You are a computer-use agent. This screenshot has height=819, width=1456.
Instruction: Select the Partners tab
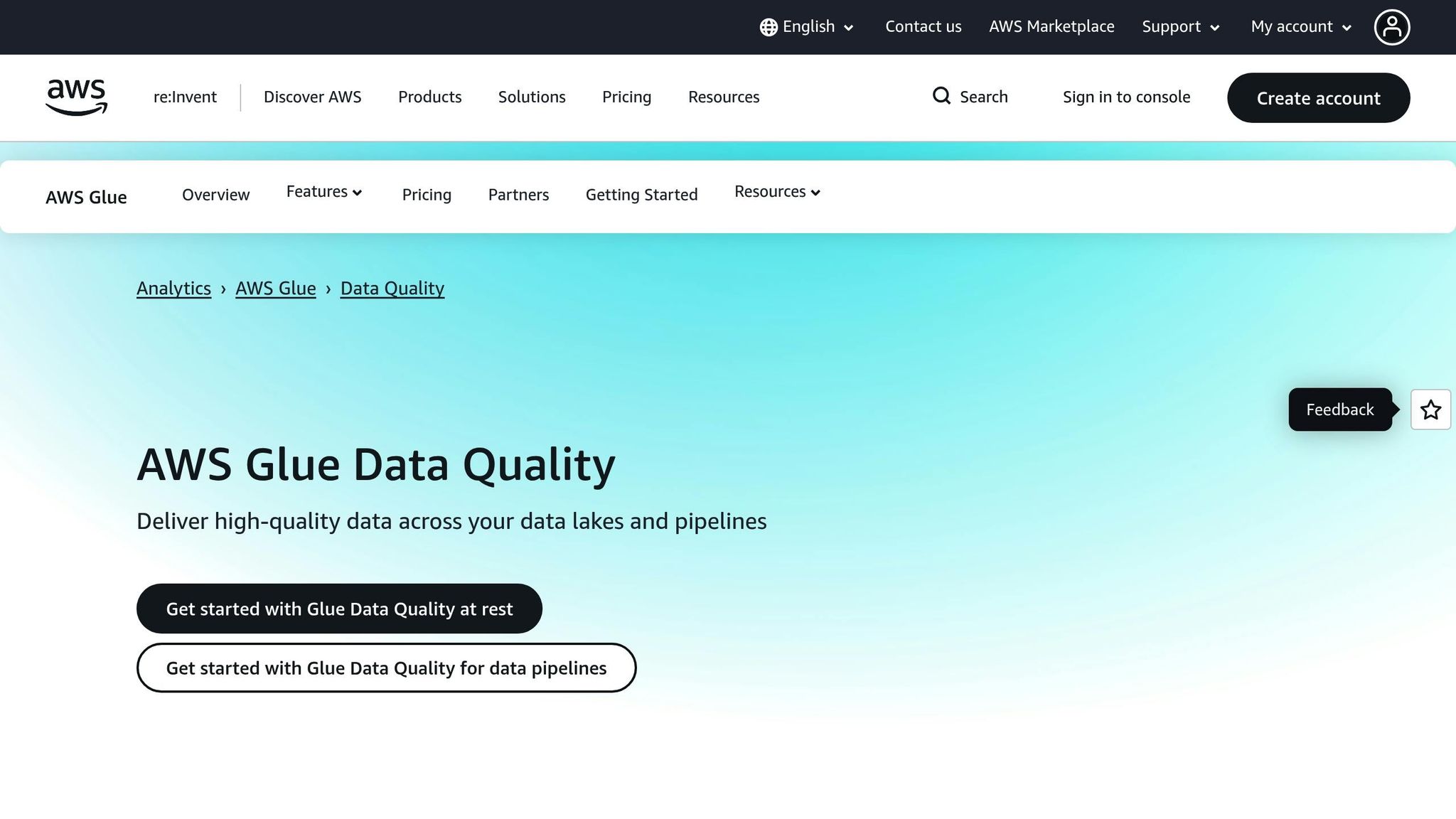coord(518,195)
